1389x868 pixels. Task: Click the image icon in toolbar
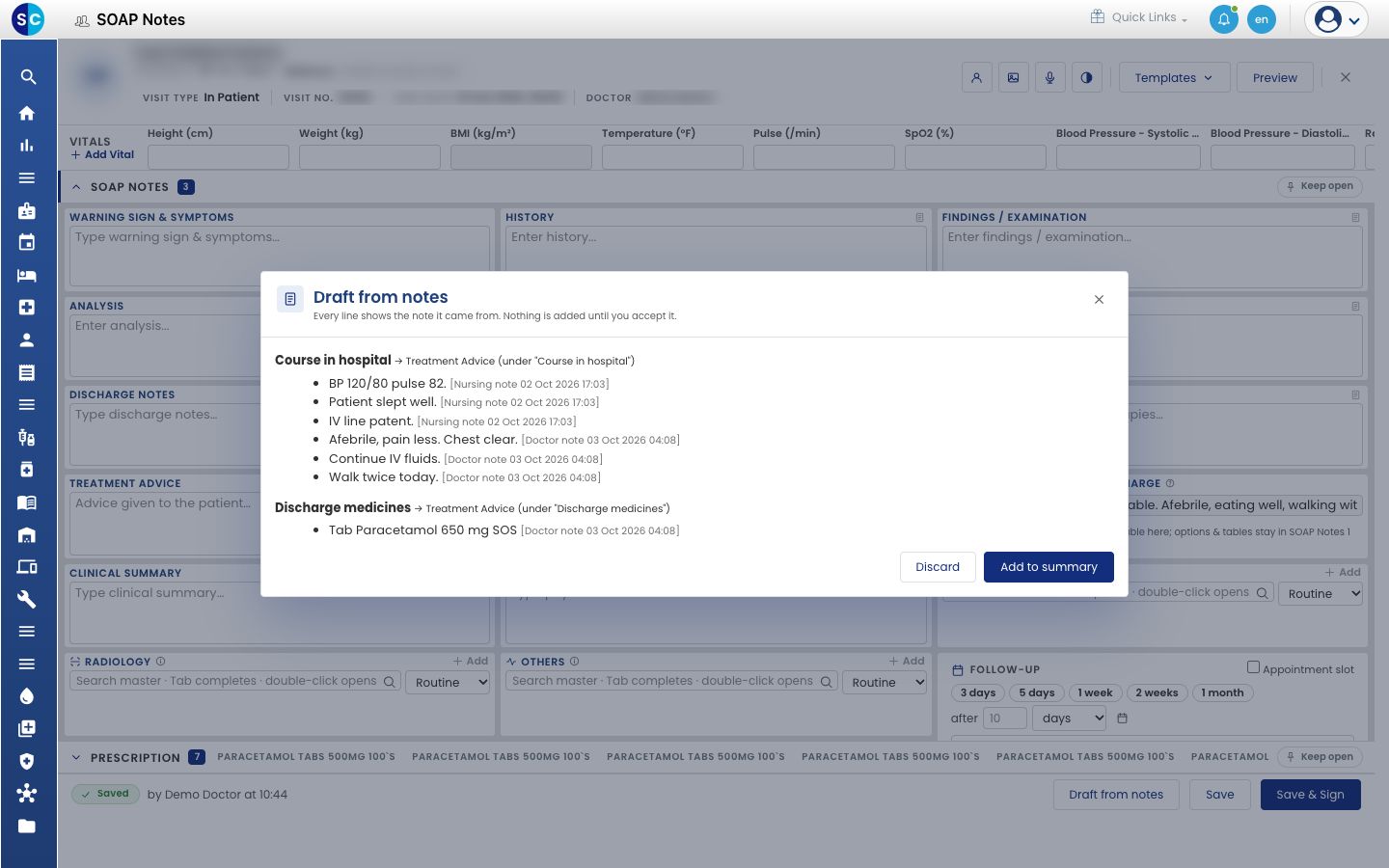pyautogui.click(x=1014, y=77)
